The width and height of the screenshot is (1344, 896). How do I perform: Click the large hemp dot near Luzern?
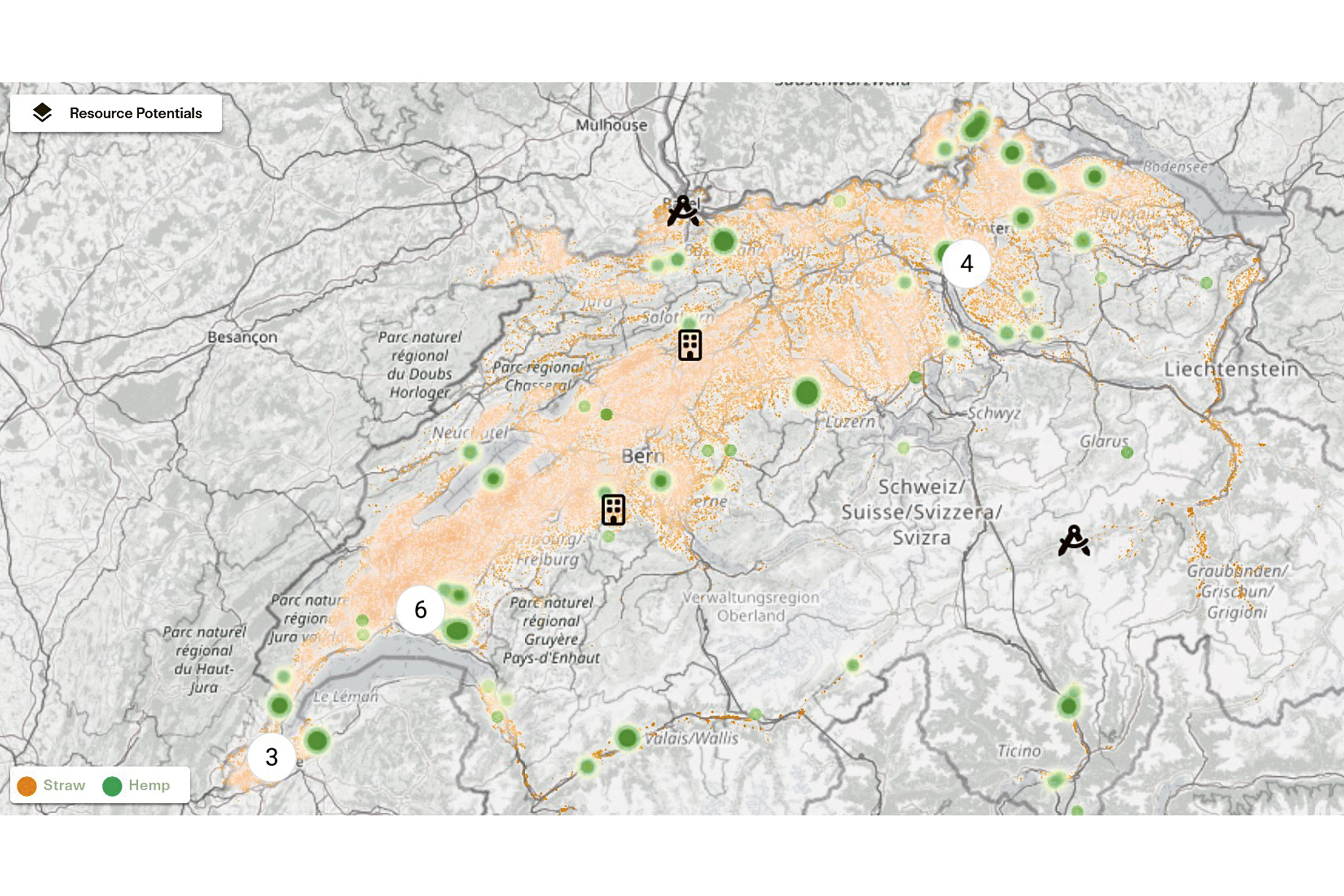[807, 392]
